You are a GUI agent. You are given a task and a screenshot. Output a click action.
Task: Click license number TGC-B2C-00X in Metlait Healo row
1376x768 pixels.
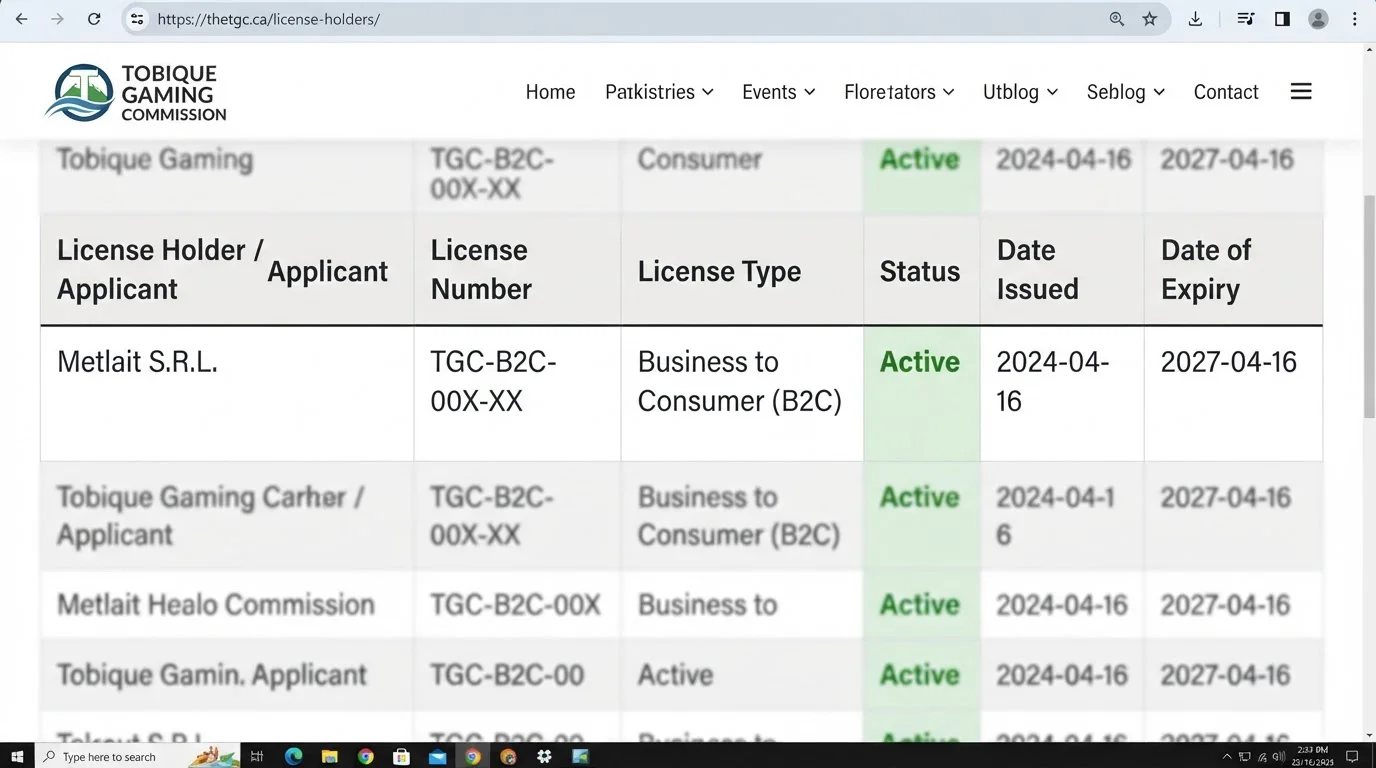(x=516, y=605)
